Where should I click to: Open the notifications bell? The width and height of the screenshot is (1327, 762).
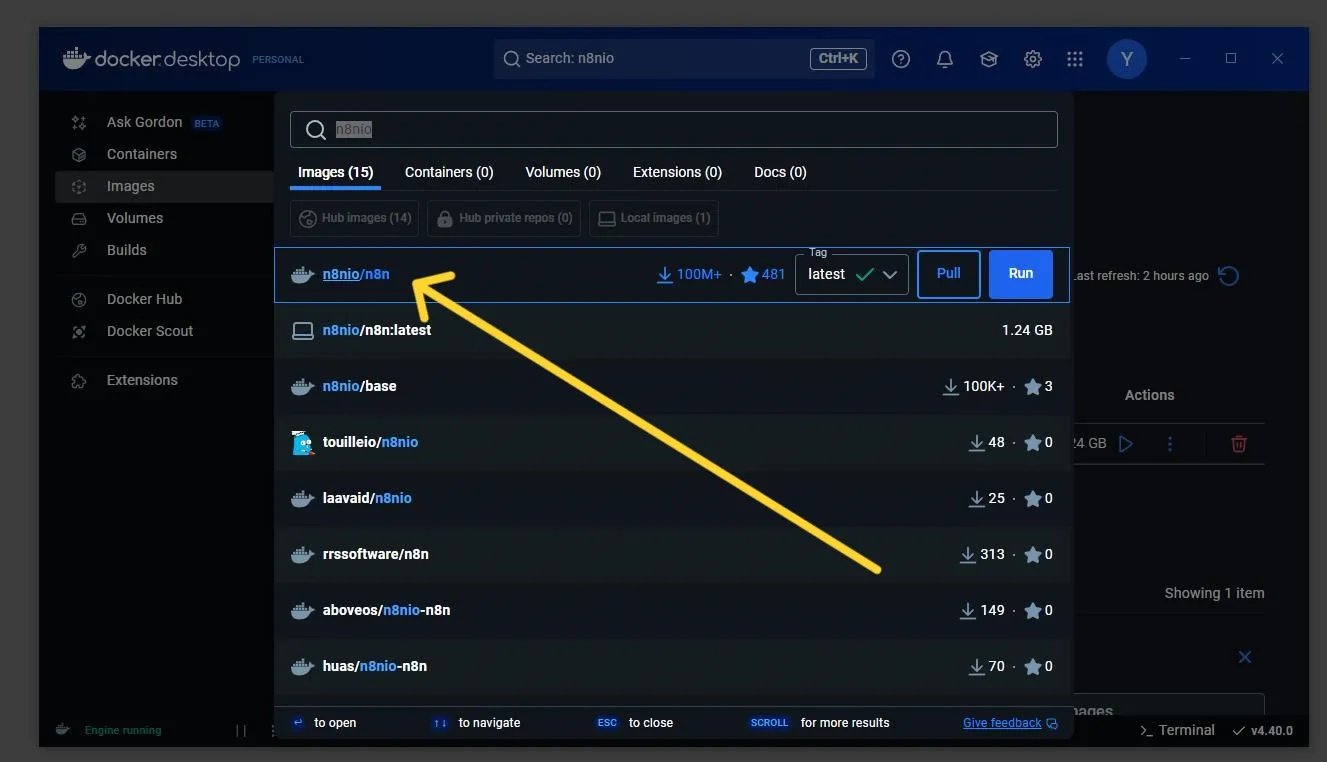945,59
